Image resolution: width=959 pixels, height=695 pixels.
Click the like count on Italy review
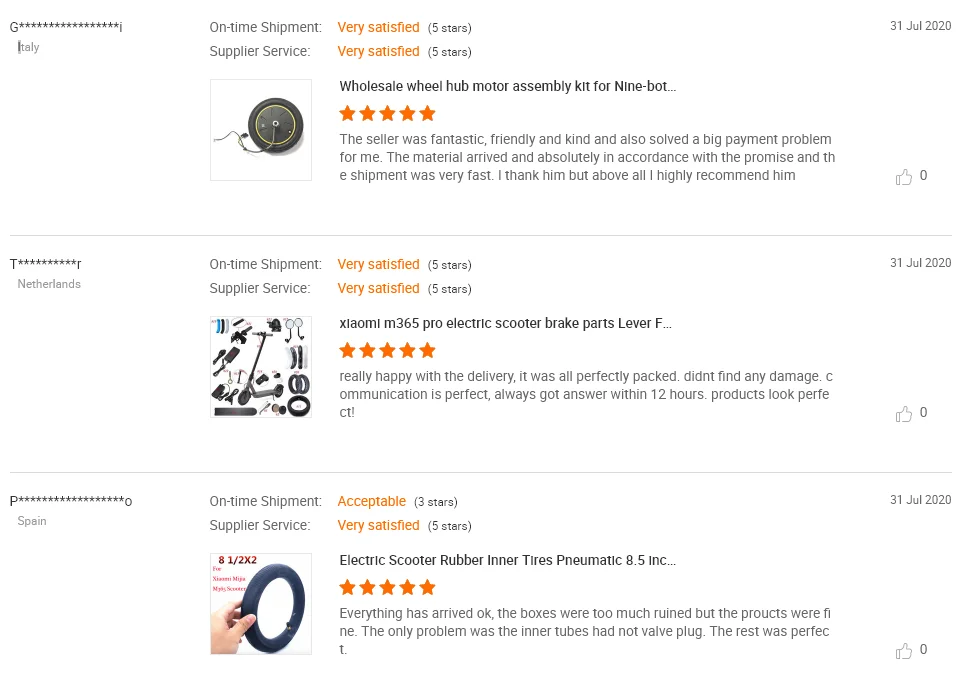point(923,176)
